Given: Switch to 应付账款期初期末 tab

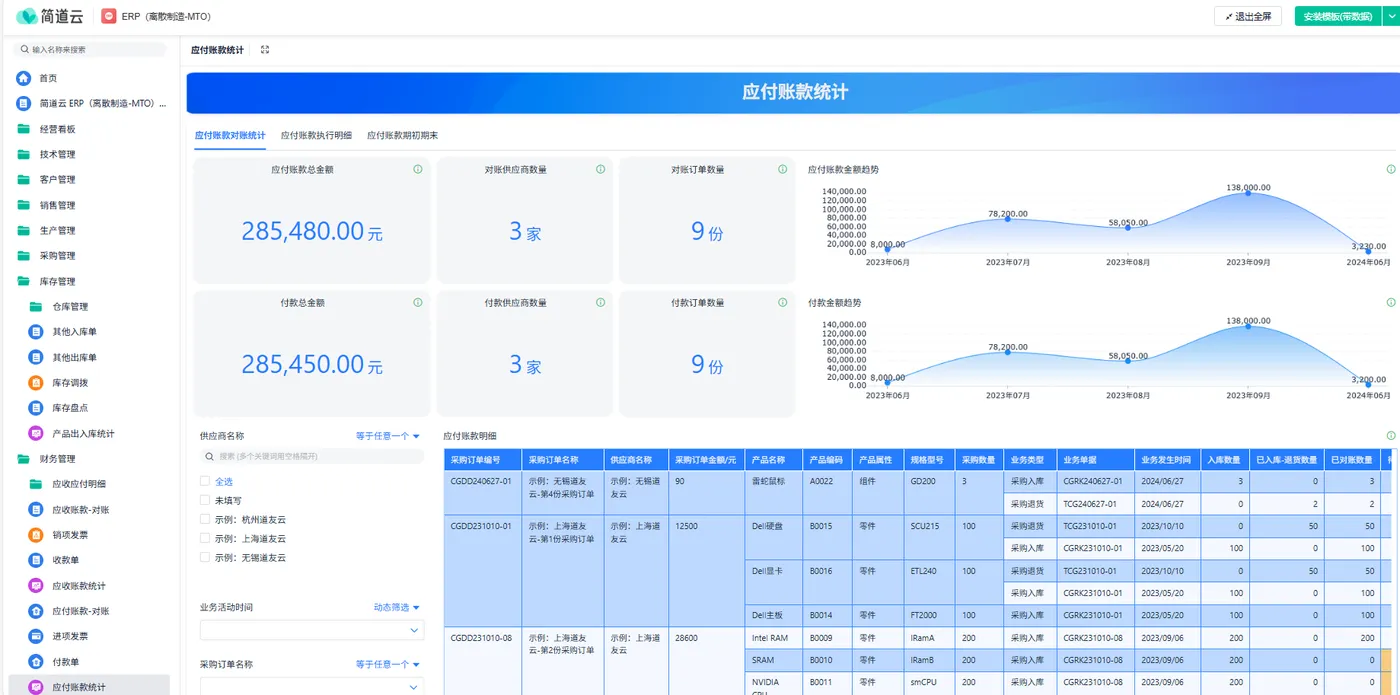Looking at the screenshot, I should (x=402, y=135).
